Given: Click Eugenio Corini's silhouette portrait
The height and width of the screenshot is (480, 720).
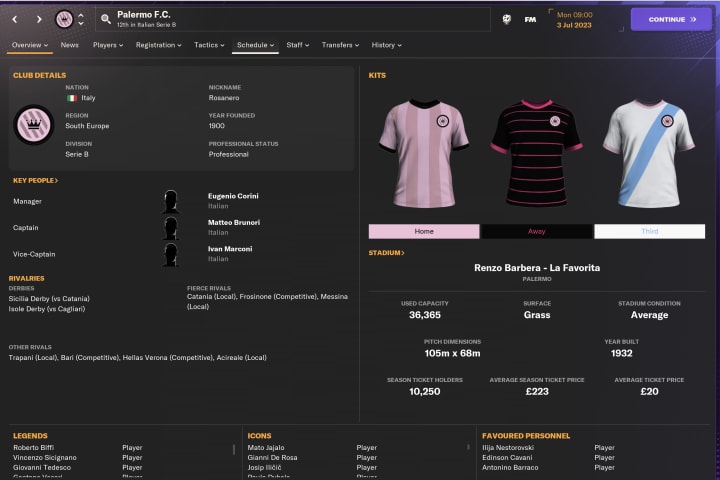Looking at the screenshot, I should [x=170, y=201].
